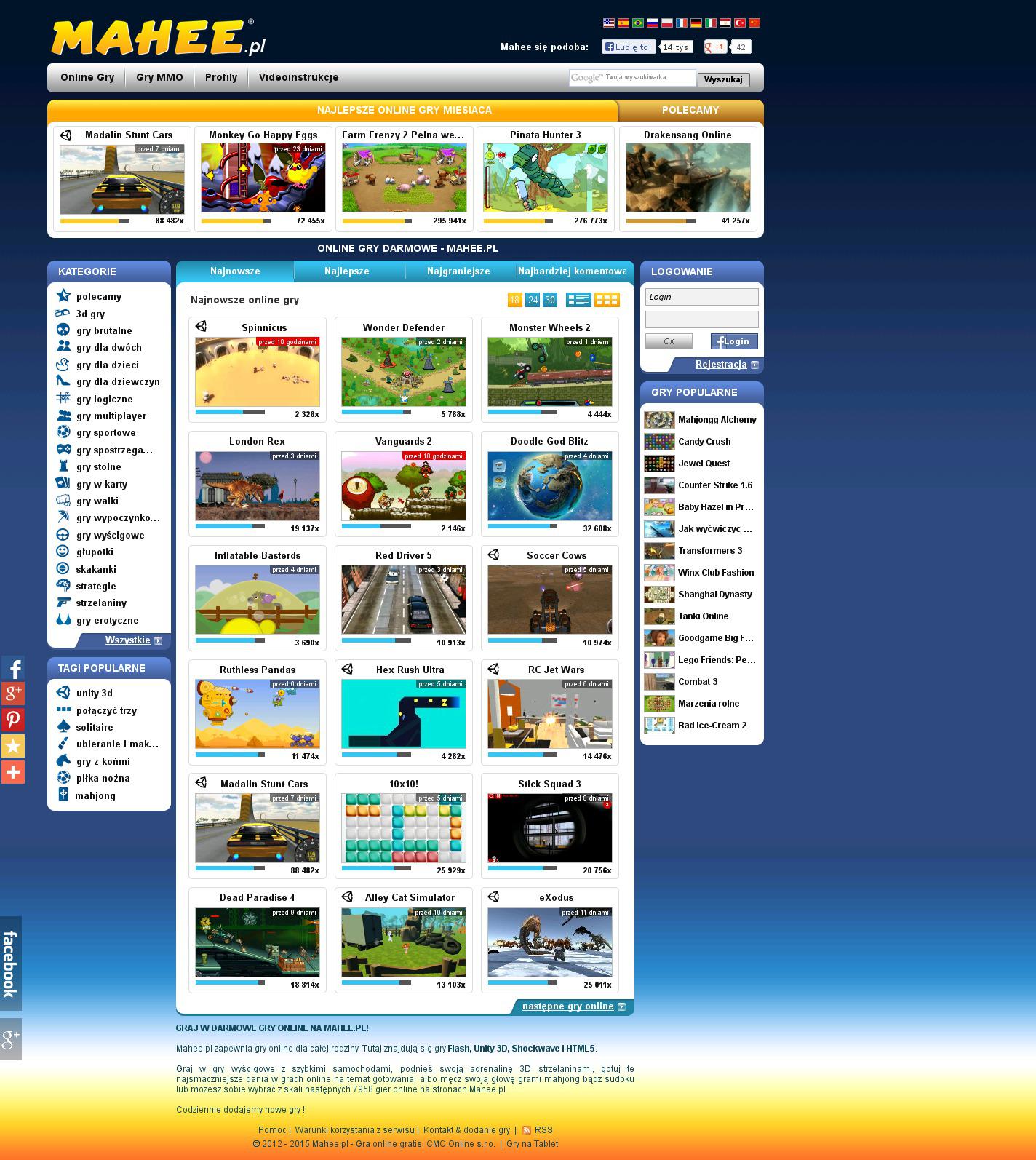Show 24 games per page

(533, 300)
